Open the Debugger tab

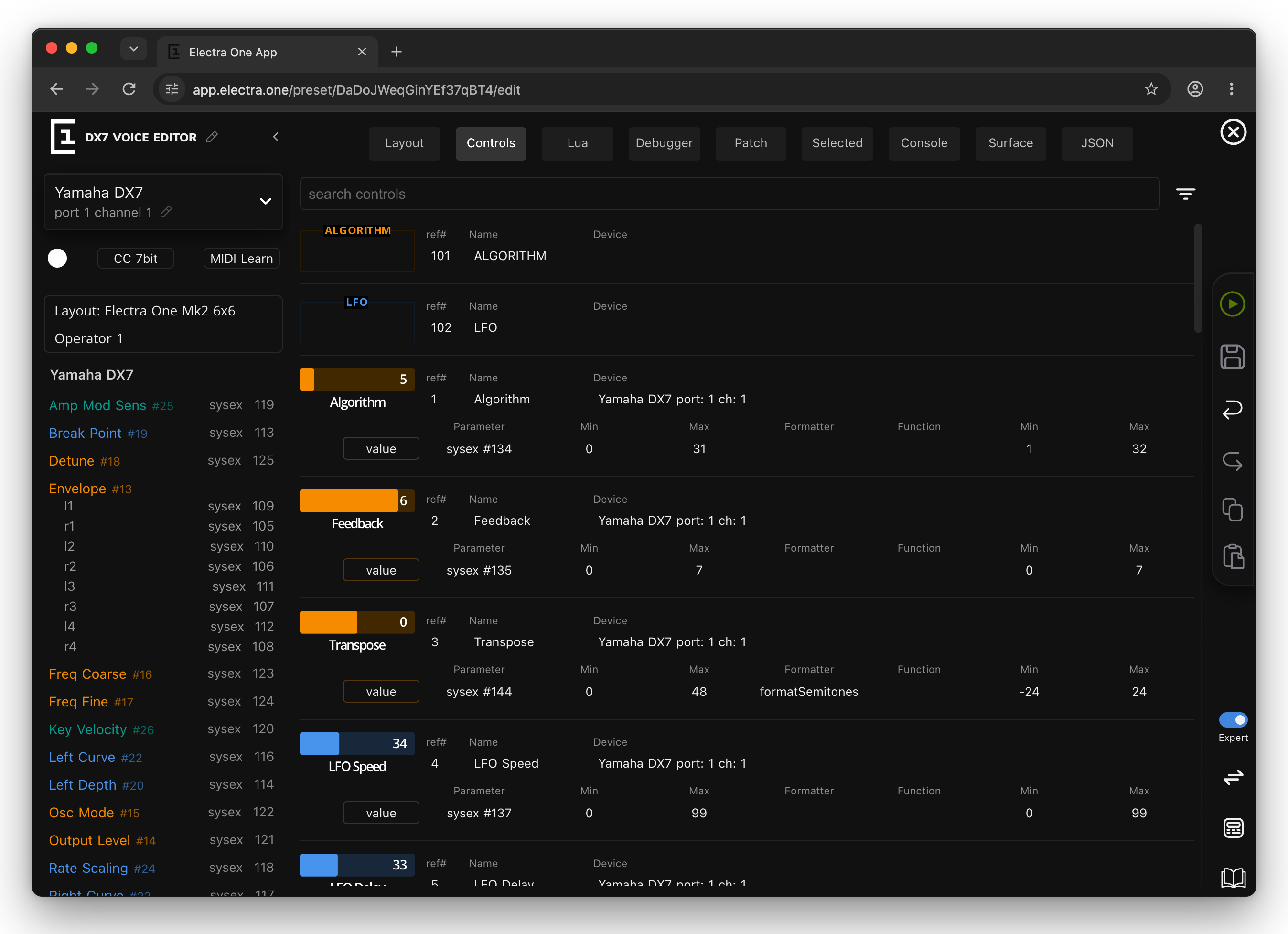(x=664, y=143)
